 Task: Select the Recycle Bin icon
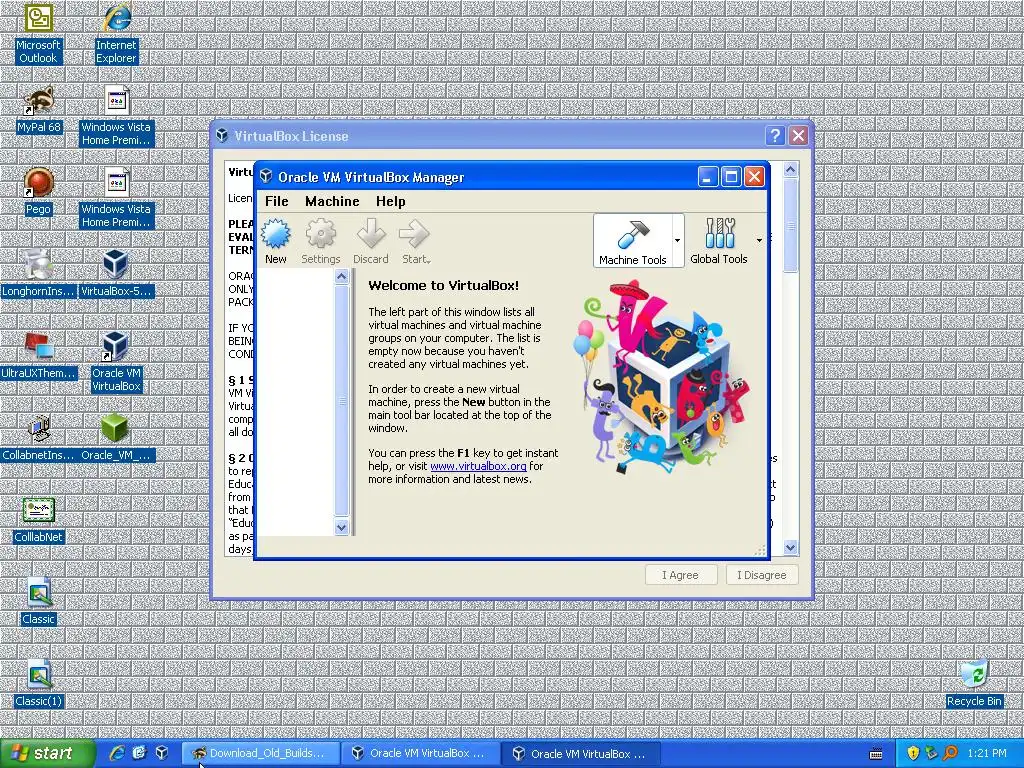click(x=974, y=683)
